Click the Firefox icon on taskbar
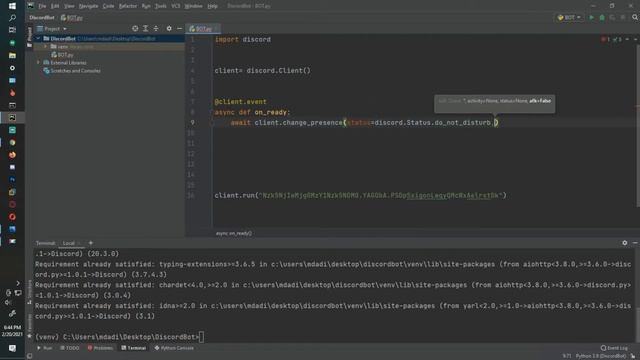Screen dimensions: 640x360 [x=12, y=155]
